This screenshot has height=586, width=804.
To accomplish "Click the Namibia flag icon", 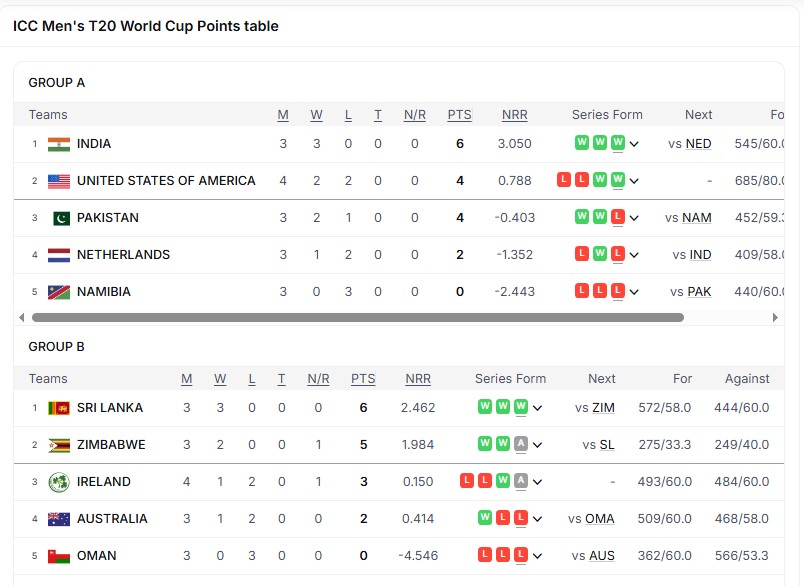I will coord(58,292).
